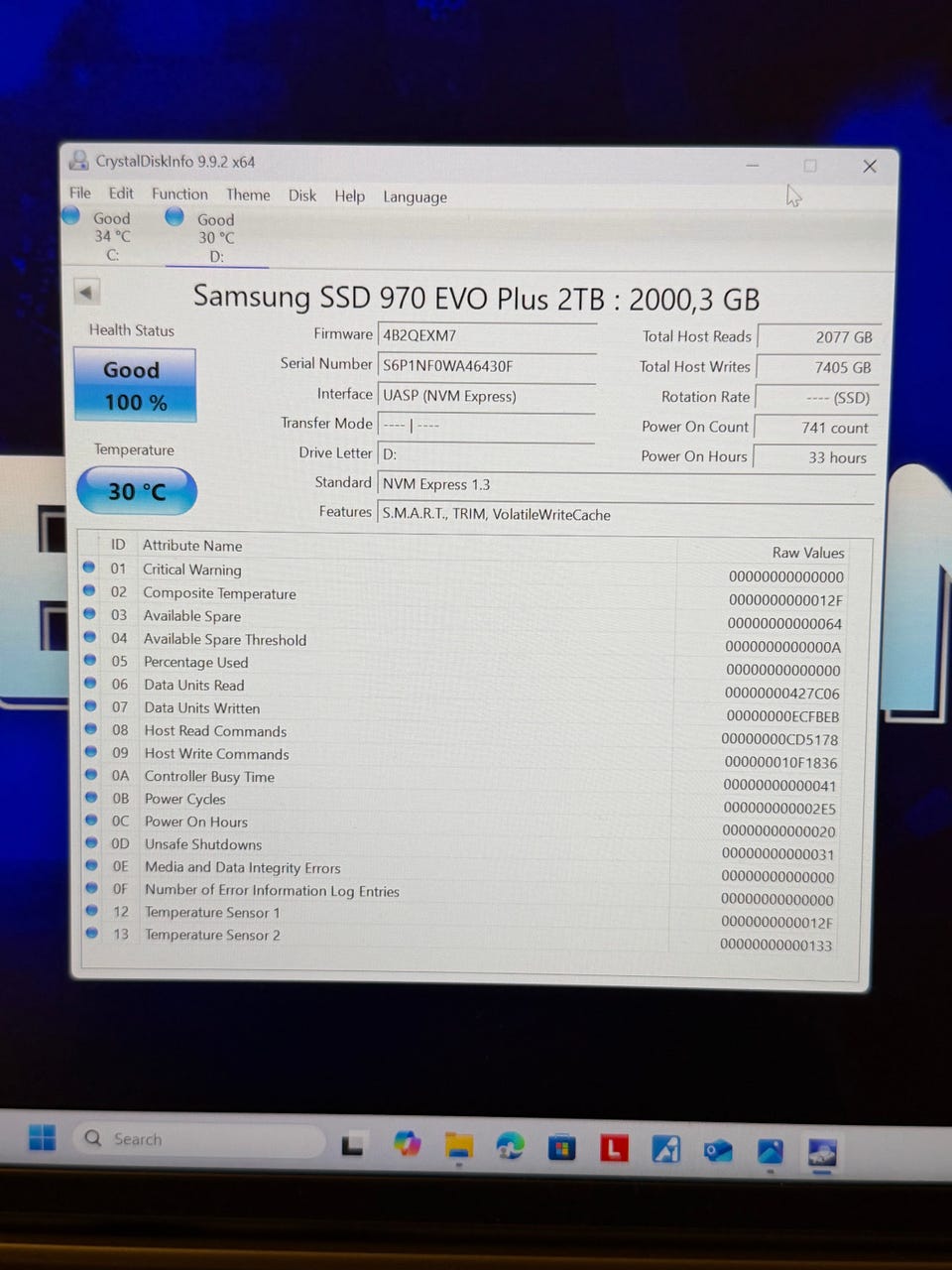The height and width of the screenshot is (1270, 952).
Task: Open the Function menu
Action: coord(179,194)
